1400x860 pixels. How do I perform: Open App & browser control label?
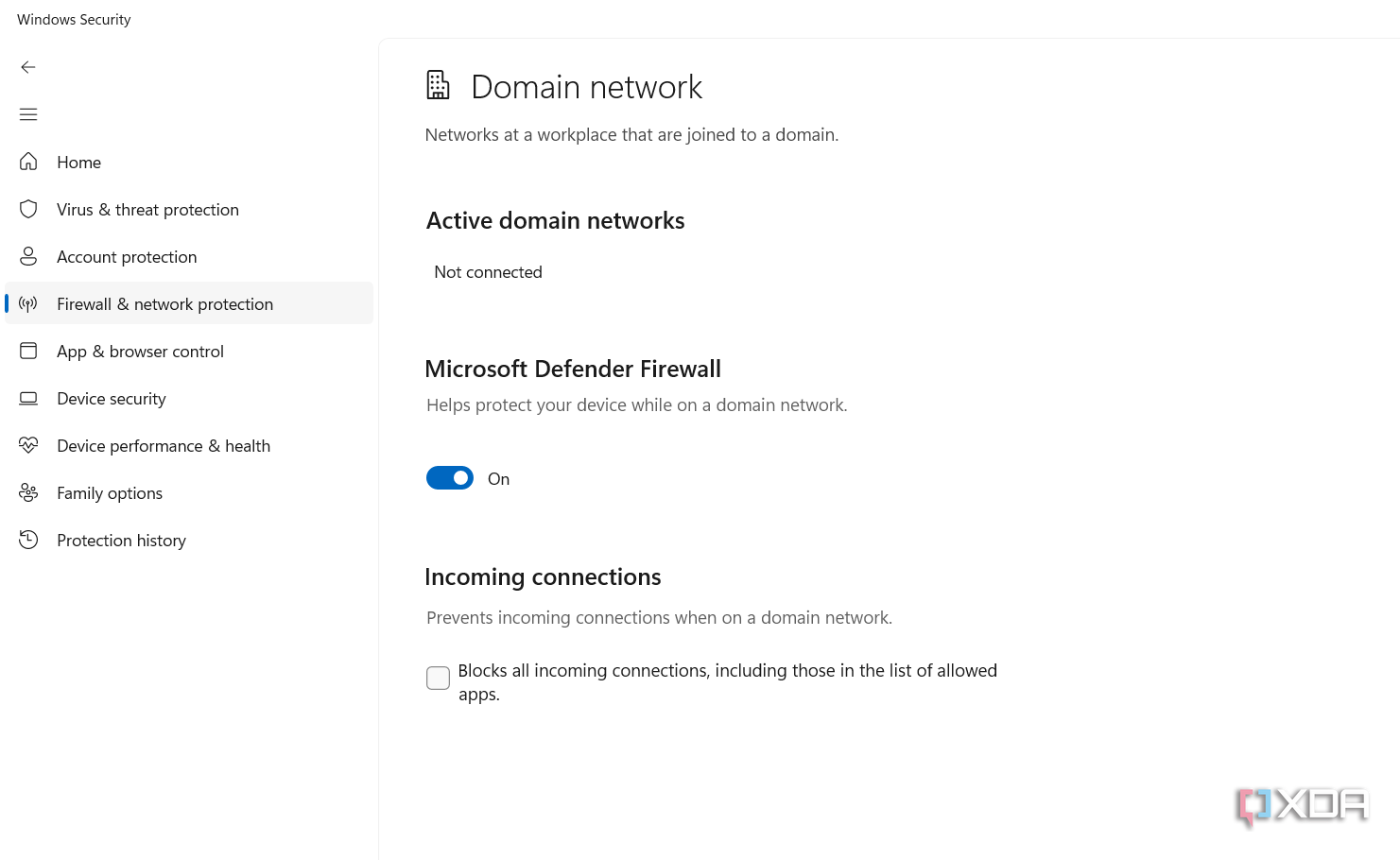click(x=140, y=352)
